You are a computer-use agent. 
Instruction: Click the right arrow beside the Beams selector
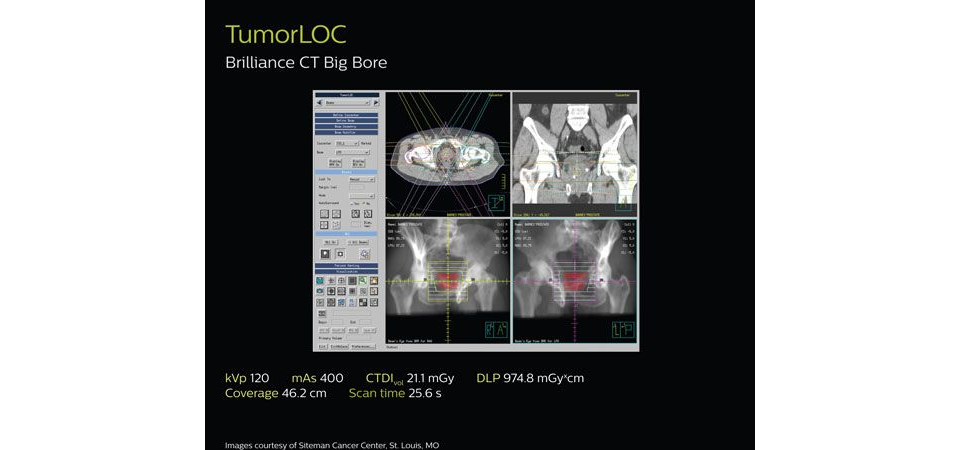376,102
